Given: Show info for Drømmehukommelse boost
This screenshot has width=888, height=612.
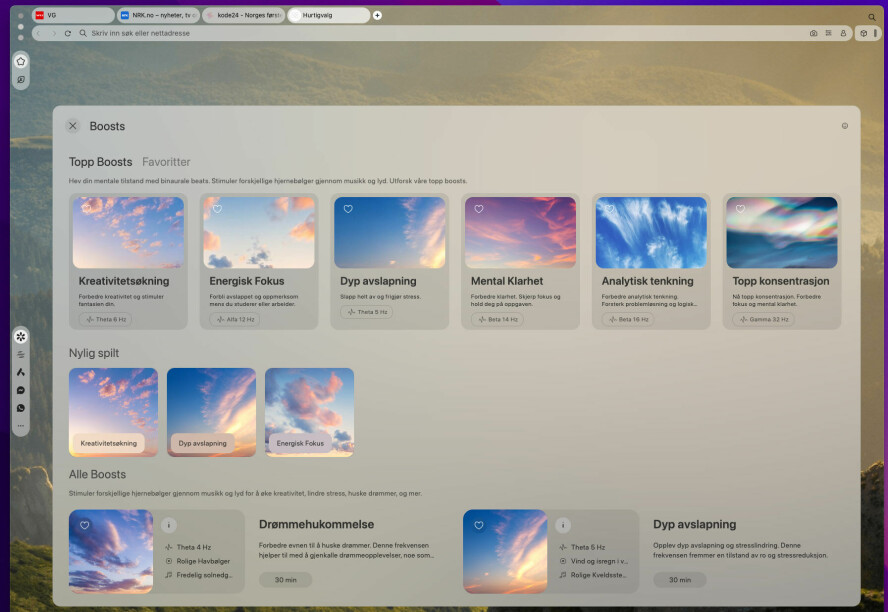Looking at the screenshot, I should pos(168,525).
